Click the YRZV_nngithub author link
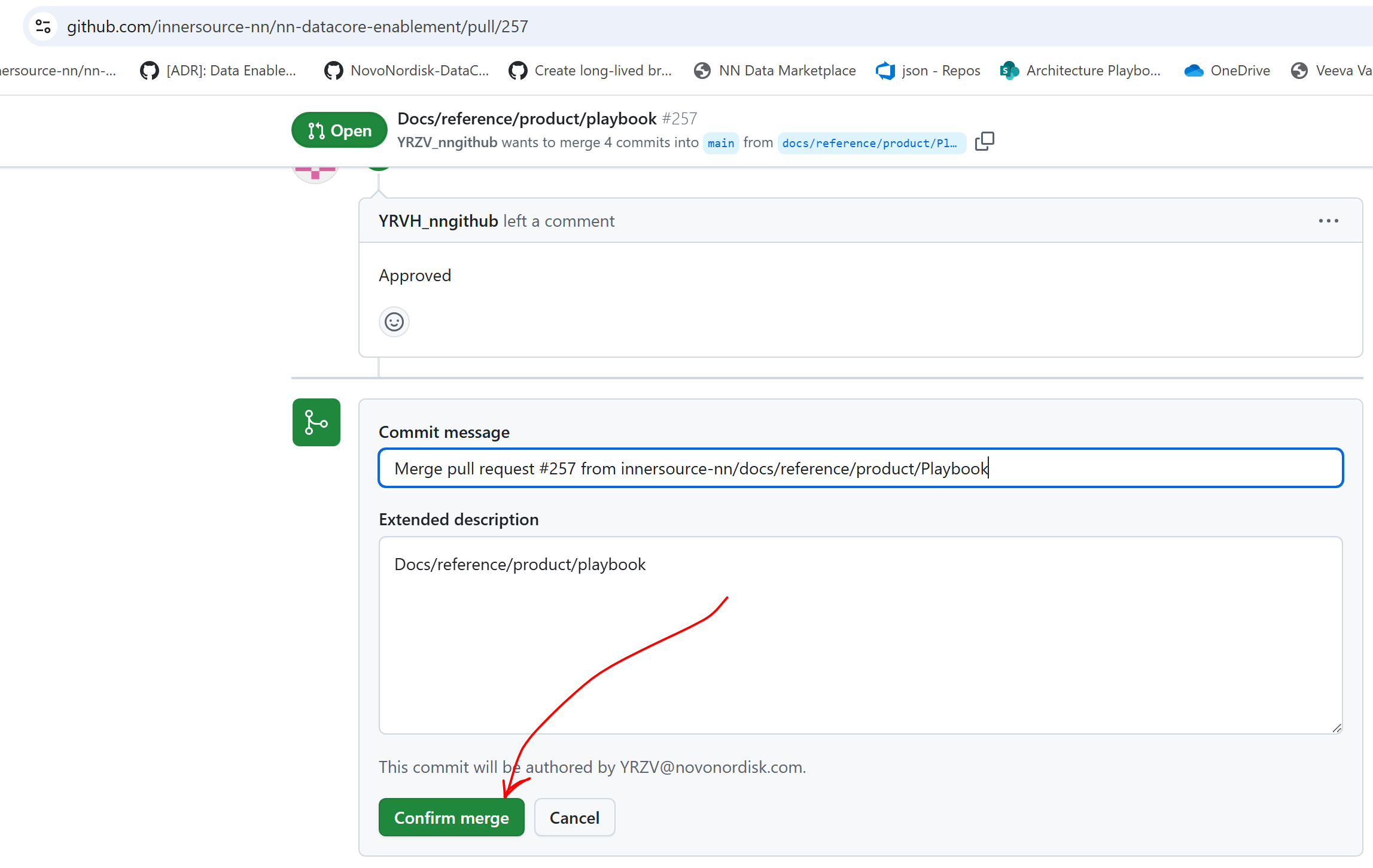Viewport: 1373px width, 868px height. (x=447, y=142)
